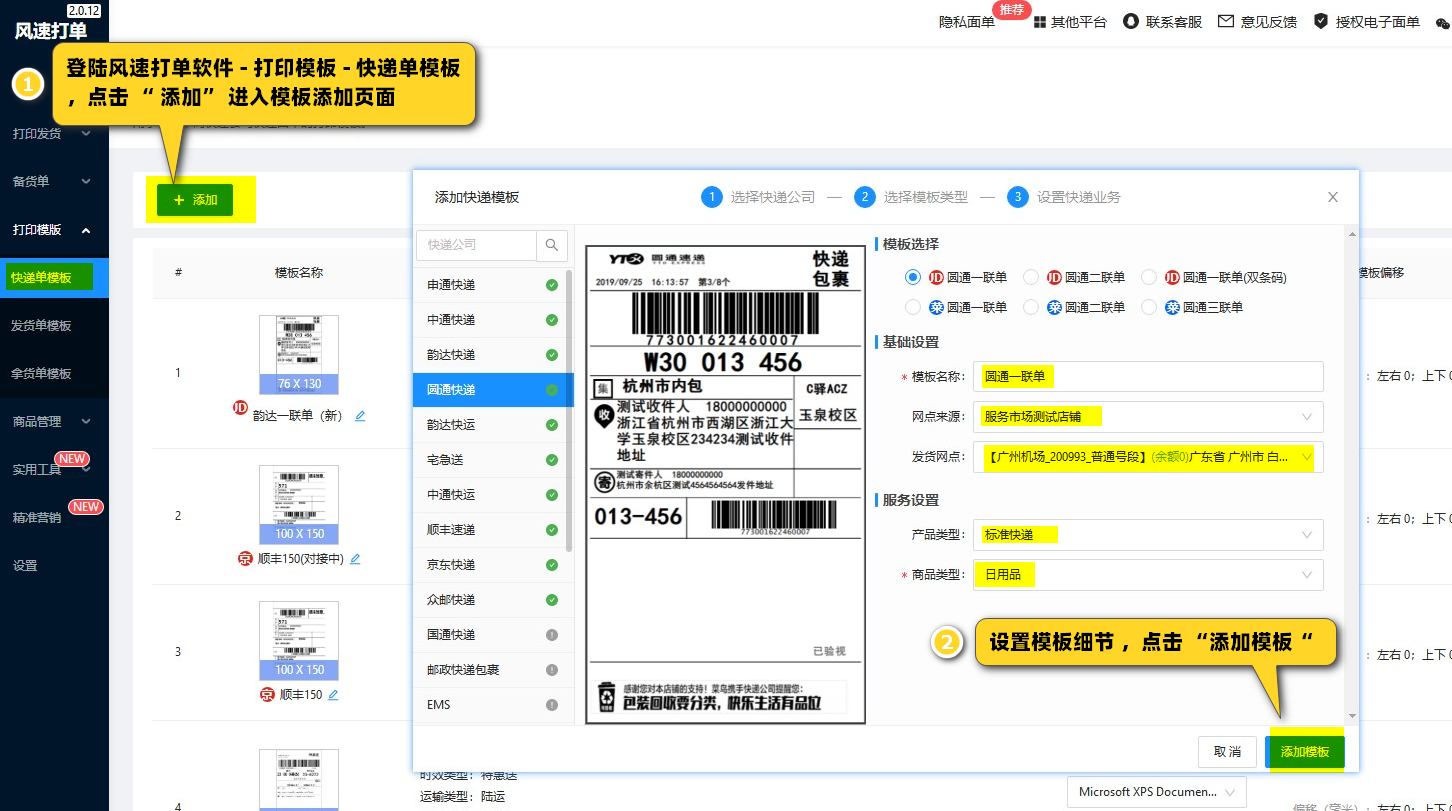Open 其他平台 grid icon
This screenshot has height=811, width=1452.
(1040, 22)
